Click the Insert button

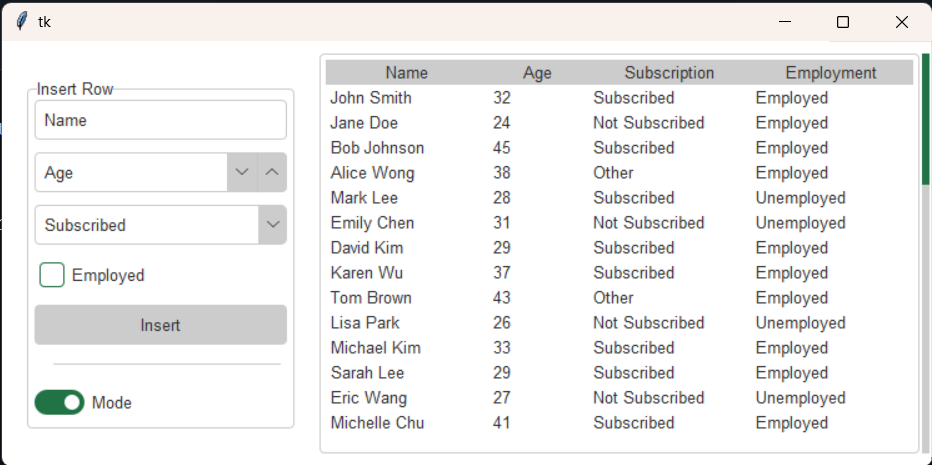pyautogui.click(x=160, y=325)
